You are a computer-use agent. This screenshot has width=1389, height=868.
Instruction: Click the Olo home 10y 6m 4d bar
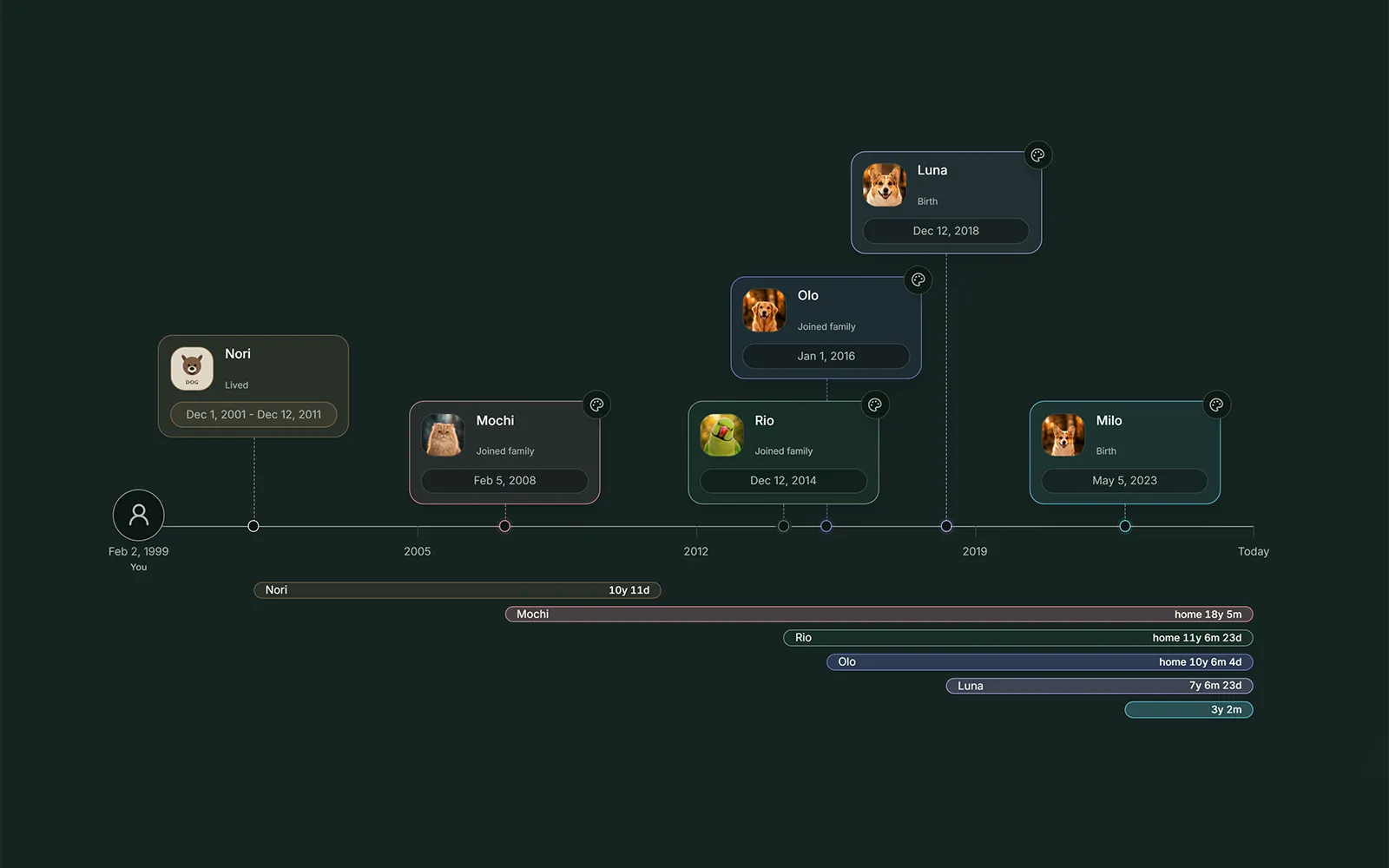(x=1040, y=662)
